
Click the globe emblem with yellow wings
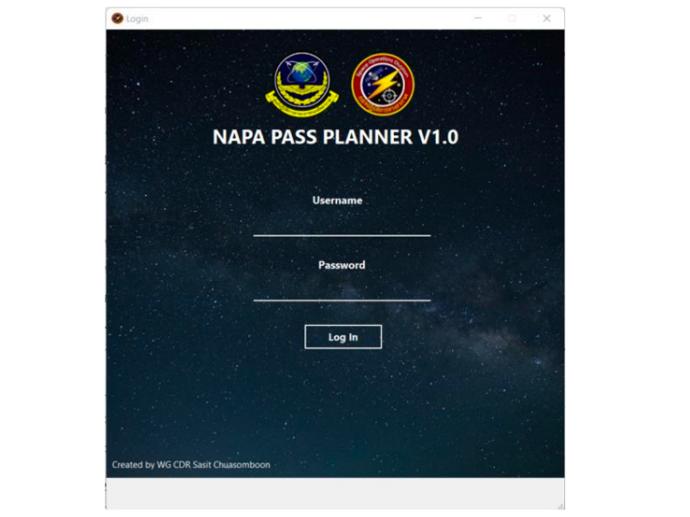pyautogui.click(x=302, y=84)
